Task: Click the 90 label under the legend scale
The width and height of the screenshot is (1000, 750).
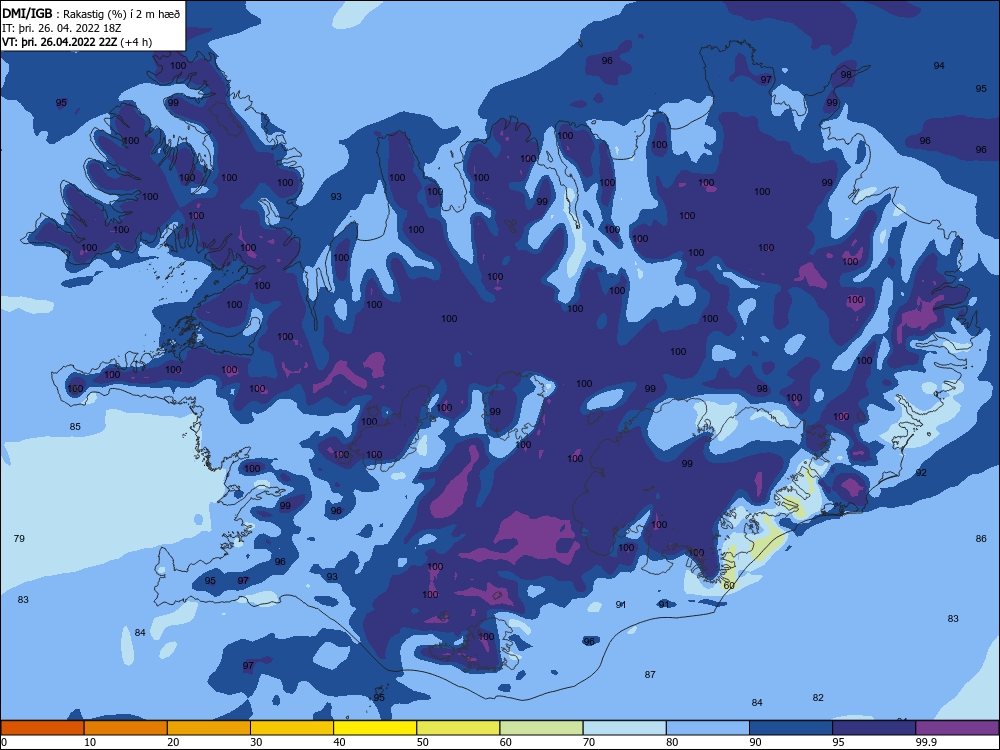Action: [755, 742]
